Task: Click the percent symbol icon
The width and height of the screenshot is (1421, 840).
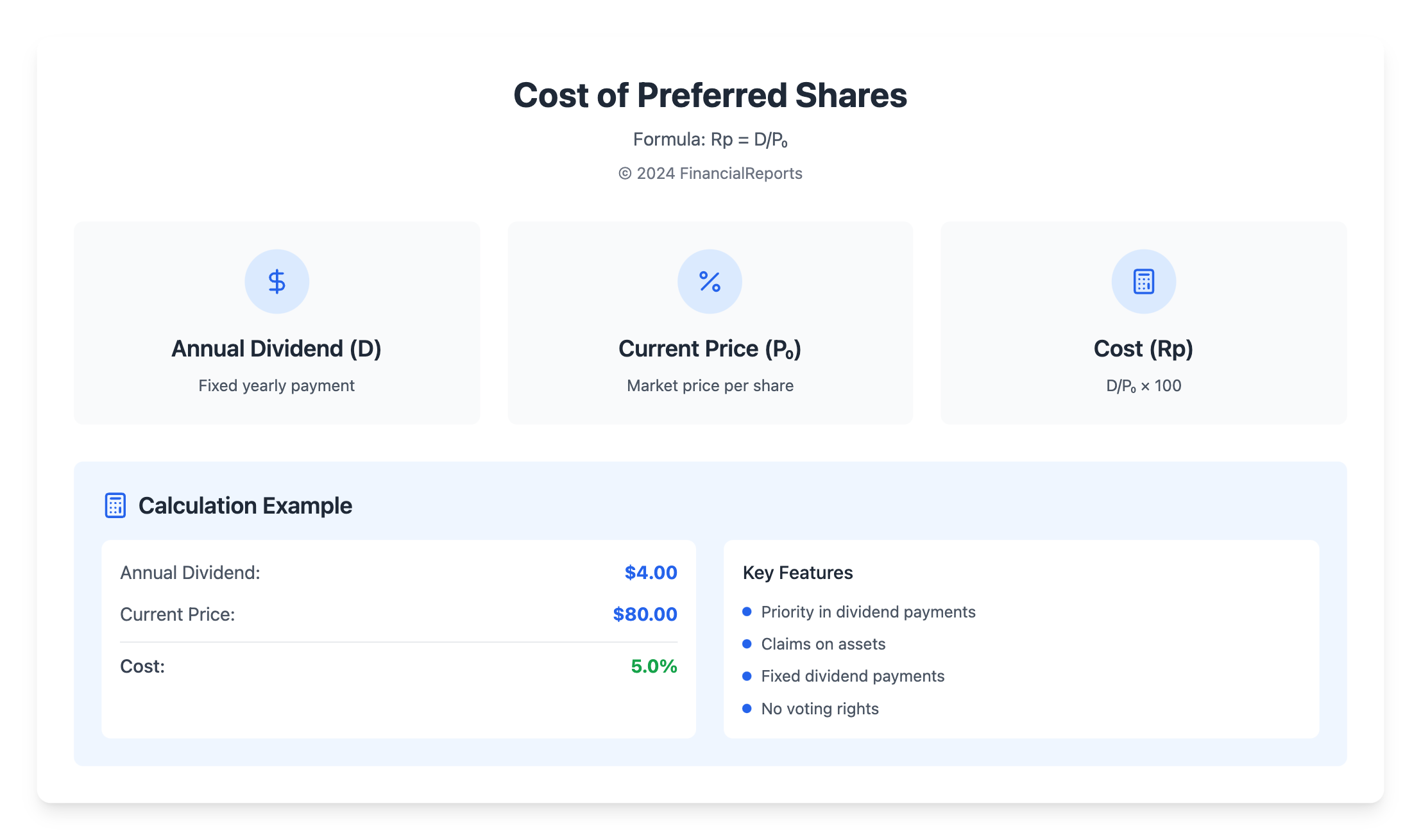Action: click(710, 281)
